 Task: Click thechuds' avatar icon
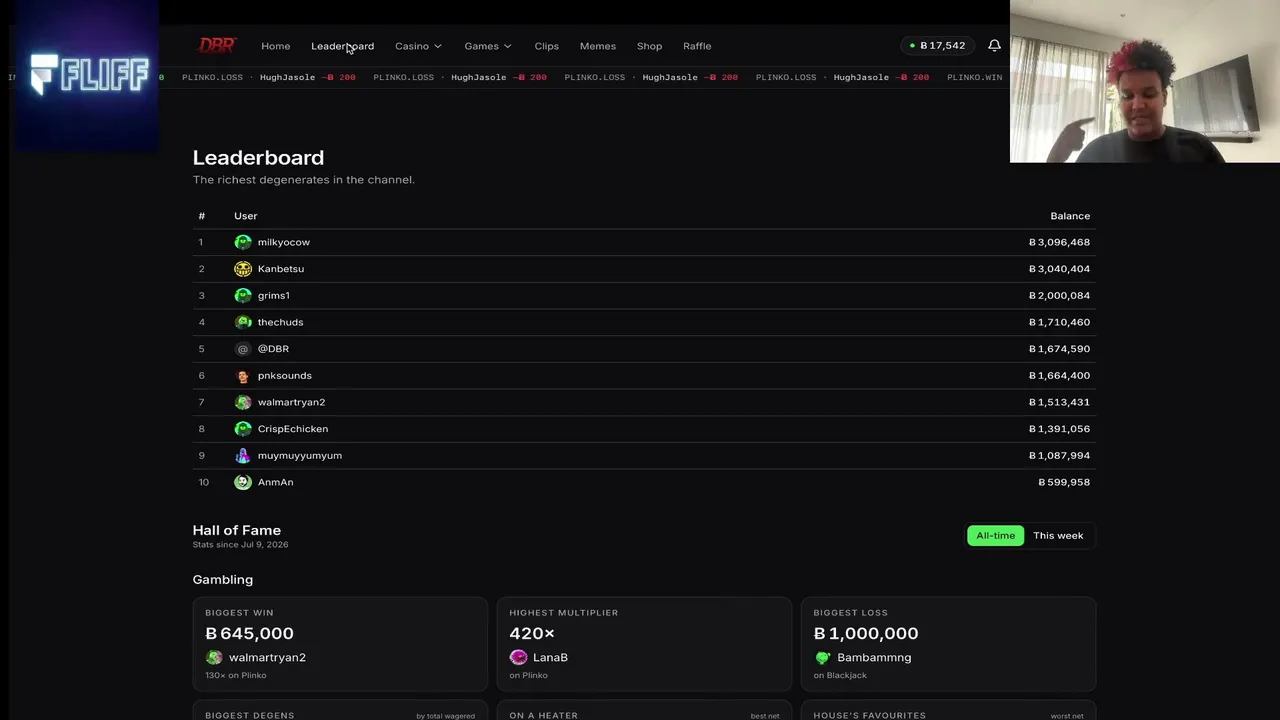[x=243, y=322]
